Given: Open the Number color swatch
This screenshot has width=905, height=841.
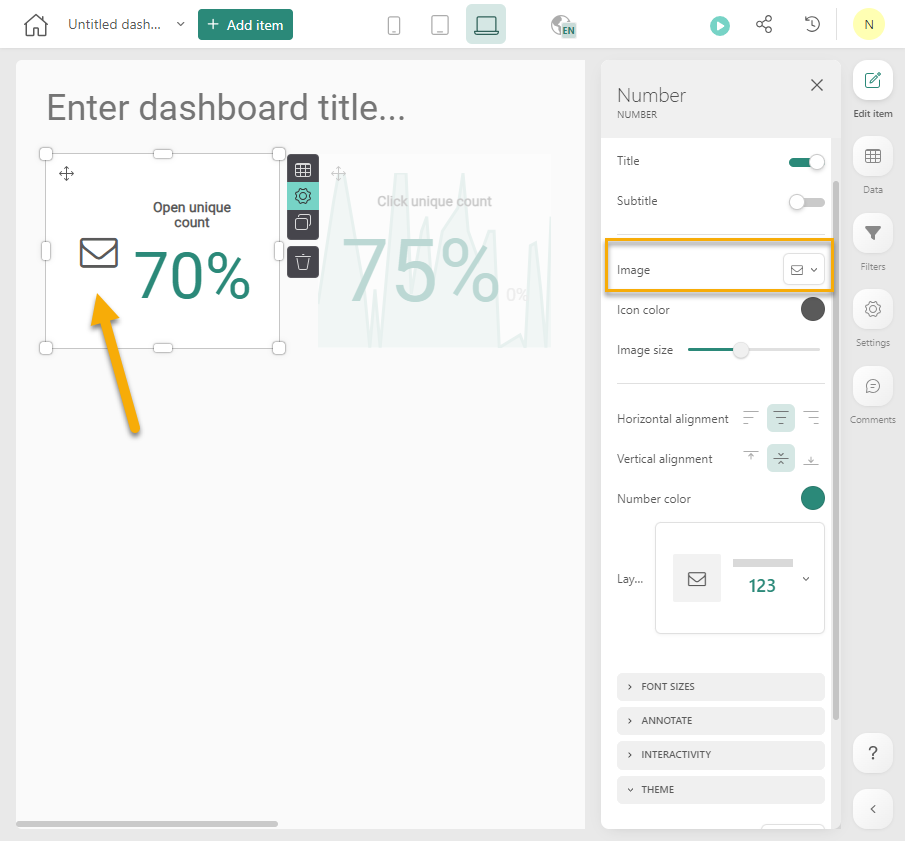Looking at the screenshot, I should tap(813, 498).
